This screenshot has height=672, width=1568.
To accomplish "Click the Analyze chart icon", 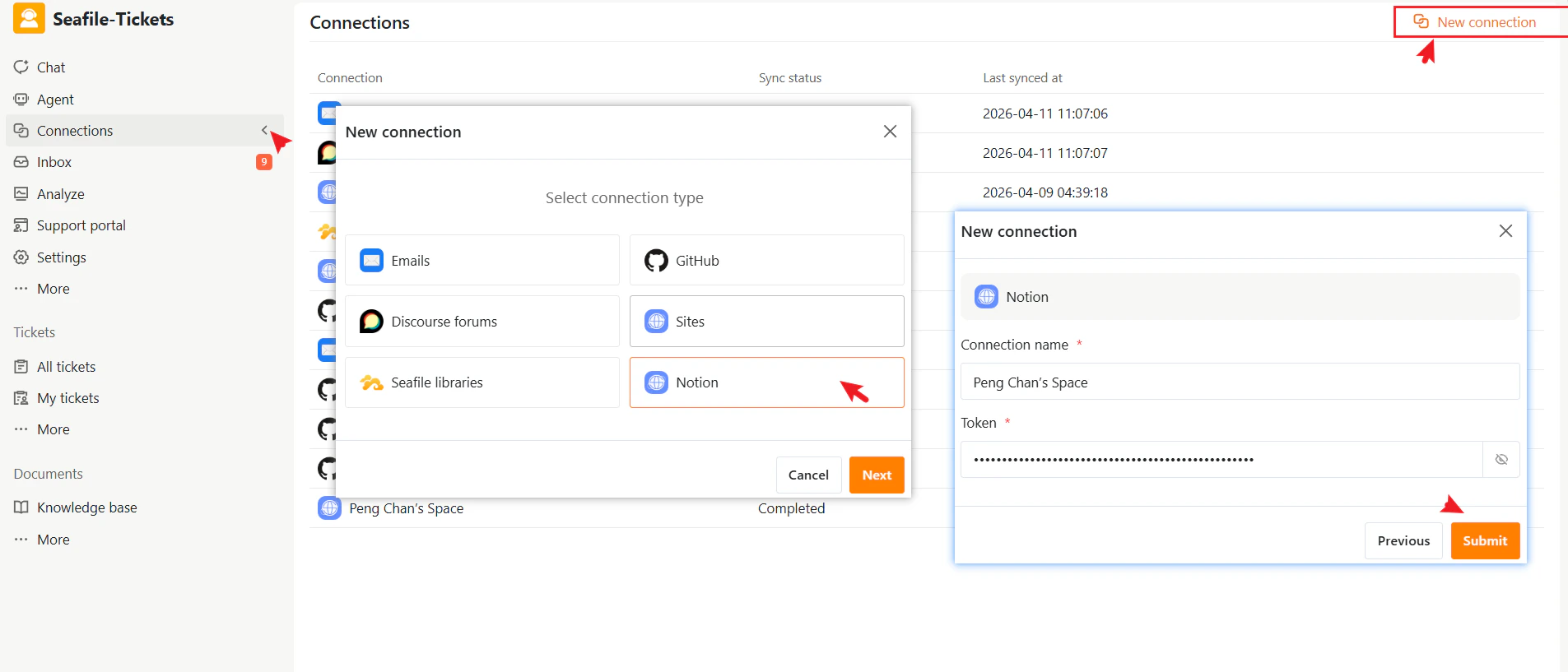I will click(21, 193).
